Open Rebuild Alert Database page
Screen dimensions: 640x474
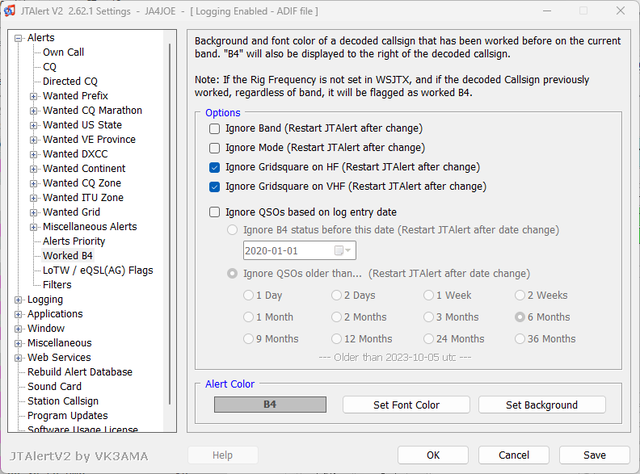[80, 372]
